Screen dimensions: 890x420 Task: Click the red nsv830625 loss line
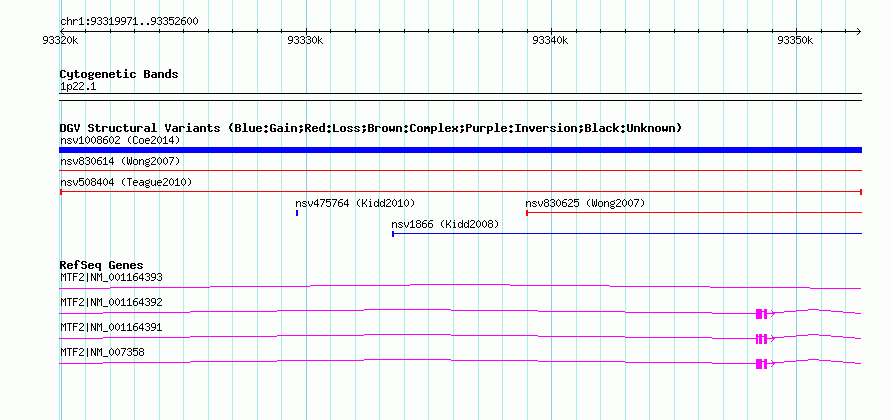pos(694,213)
